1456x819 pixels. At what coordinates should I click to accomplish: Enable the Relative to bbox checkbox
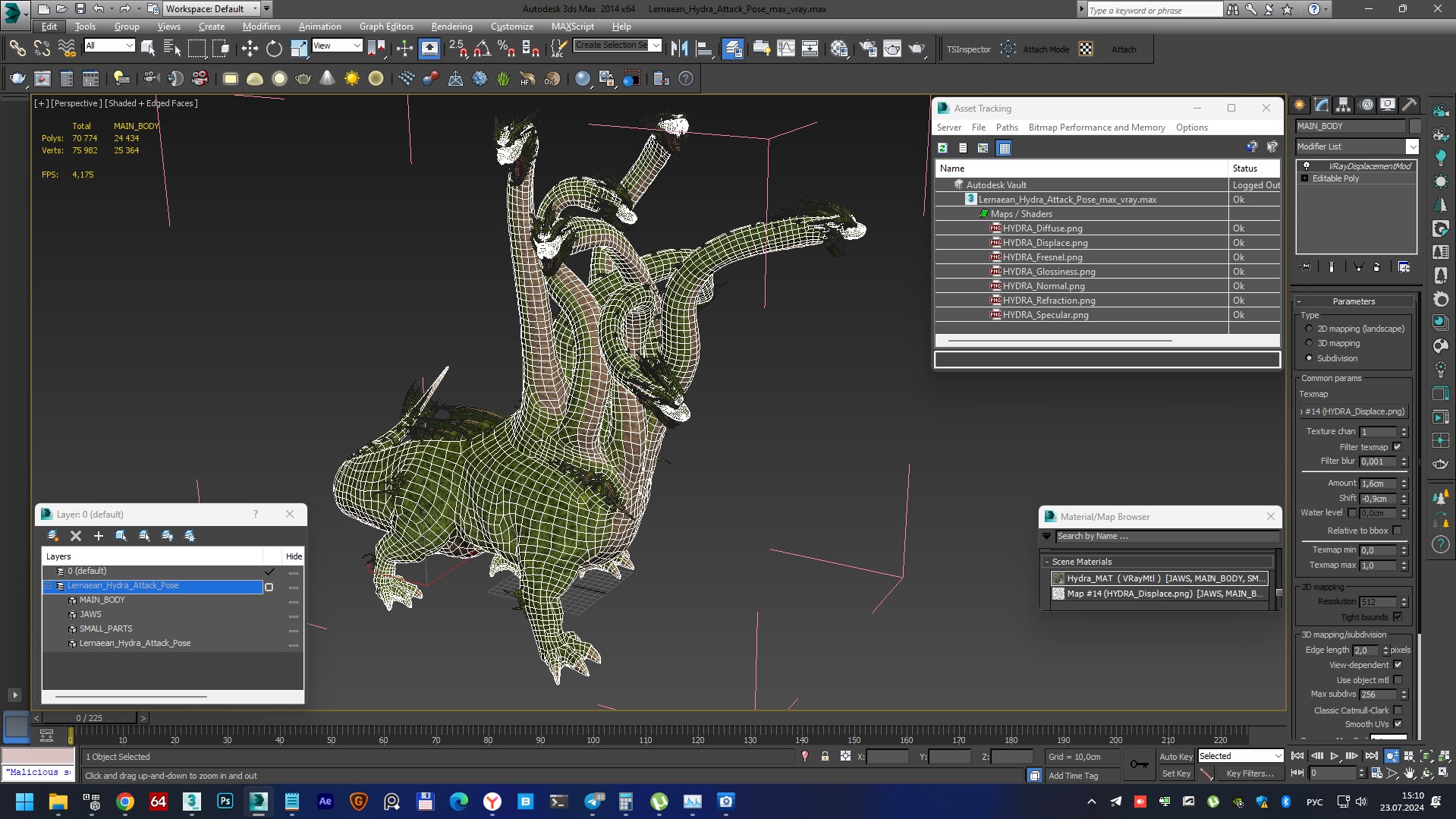pos(1397,531)
